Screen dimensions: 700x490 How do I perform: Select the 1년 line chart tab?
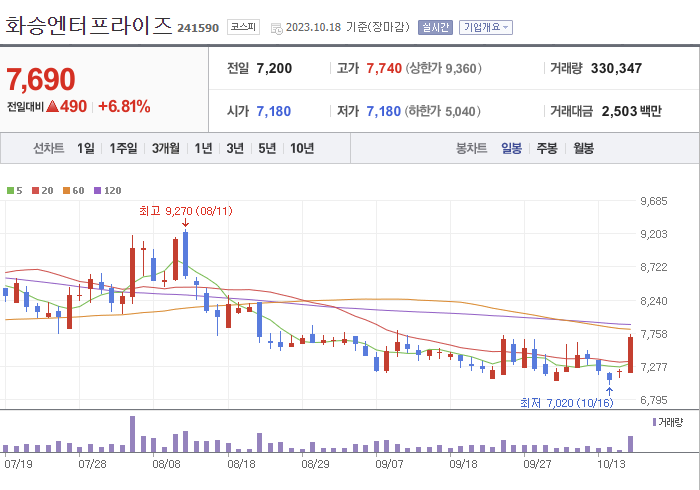[x=204, y=148]
